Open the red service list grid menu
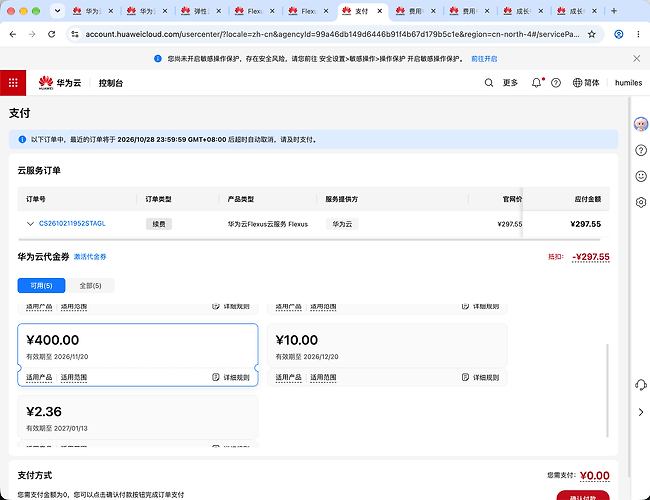The height and width of the screenshot is (500, 650). (13, 83)
